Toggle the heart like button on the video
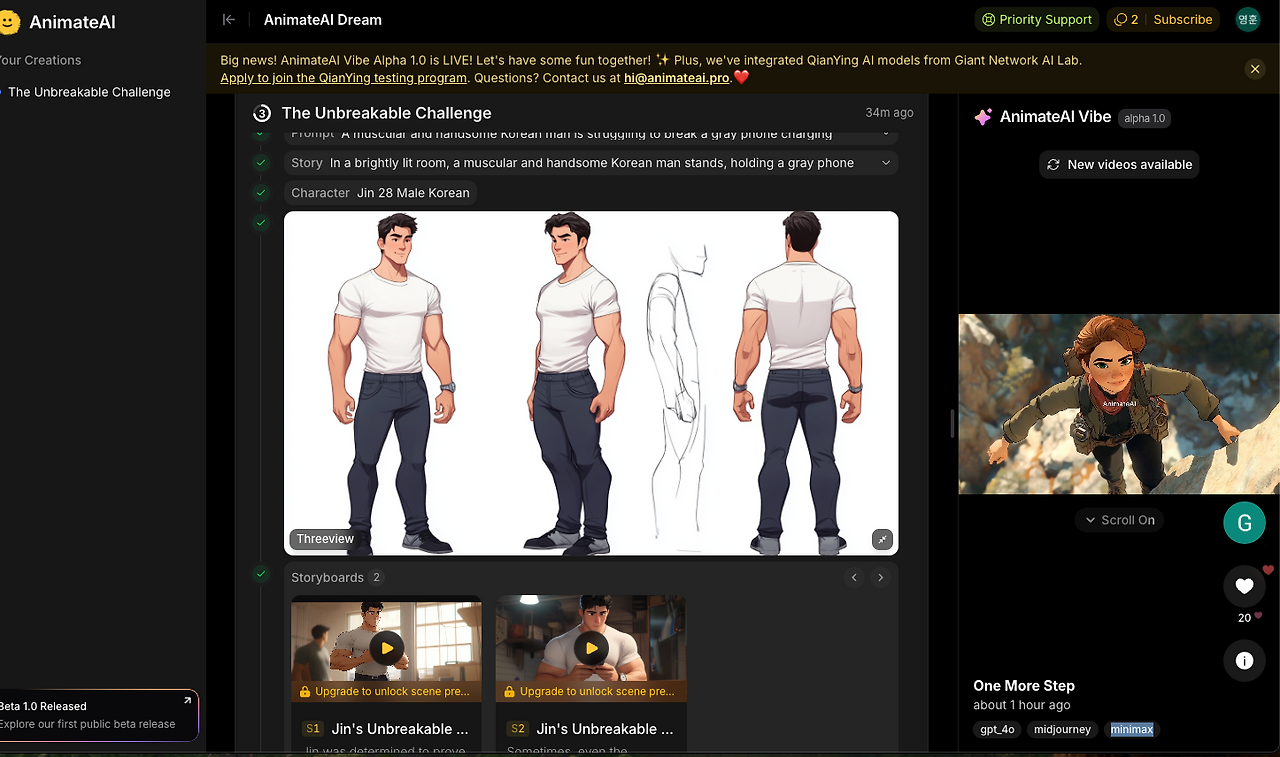 pos(1244,586)
